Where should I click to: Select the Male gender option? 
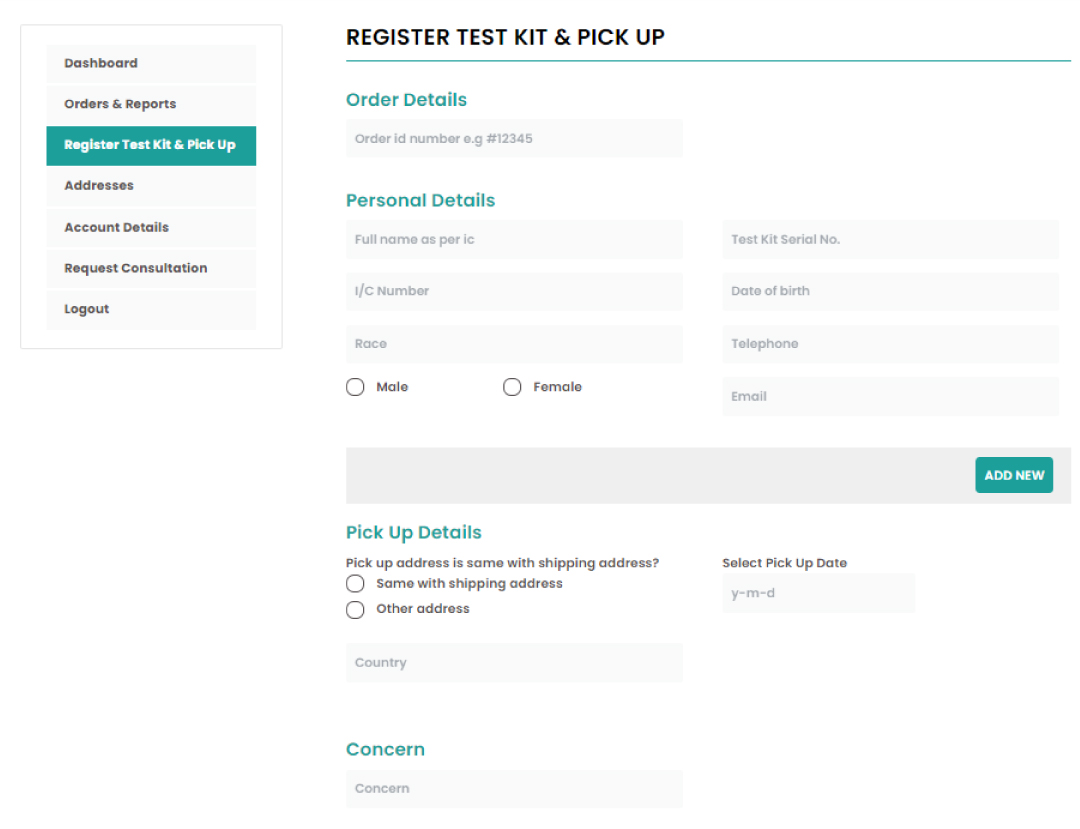355,387
